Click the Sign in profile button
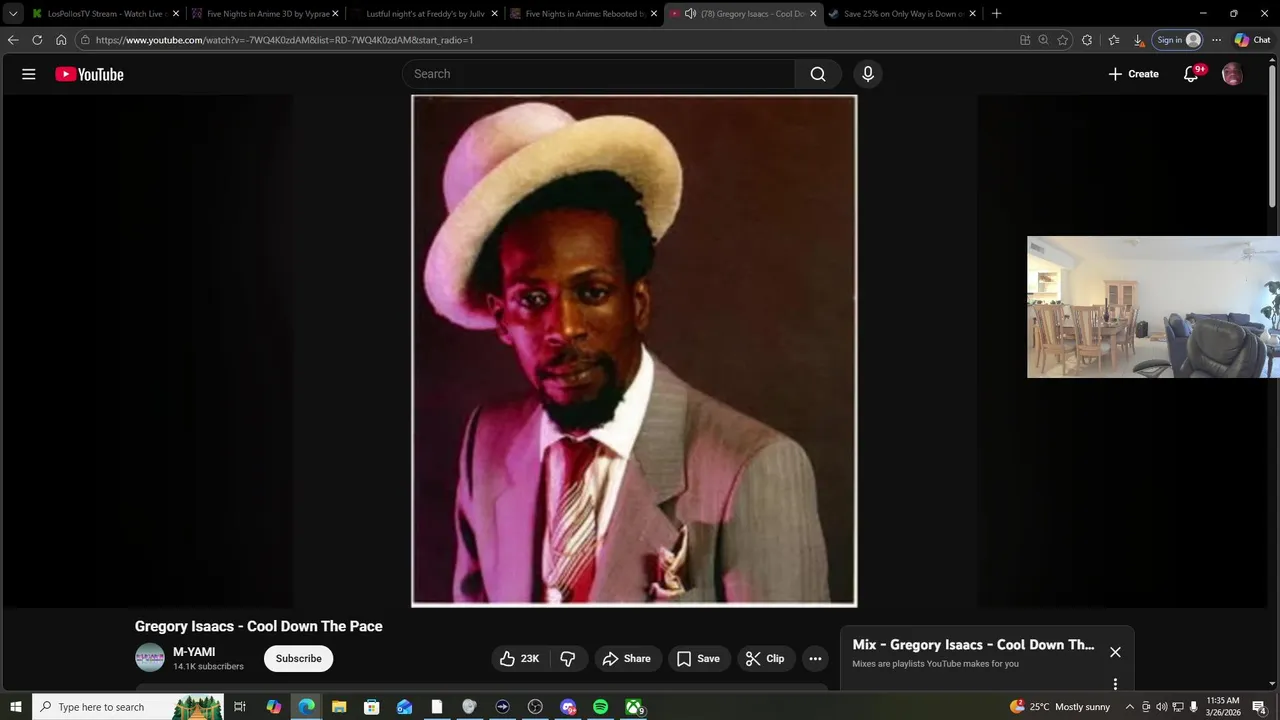This screenshot has height=720, width=1280. click(x=1177, y=40)
